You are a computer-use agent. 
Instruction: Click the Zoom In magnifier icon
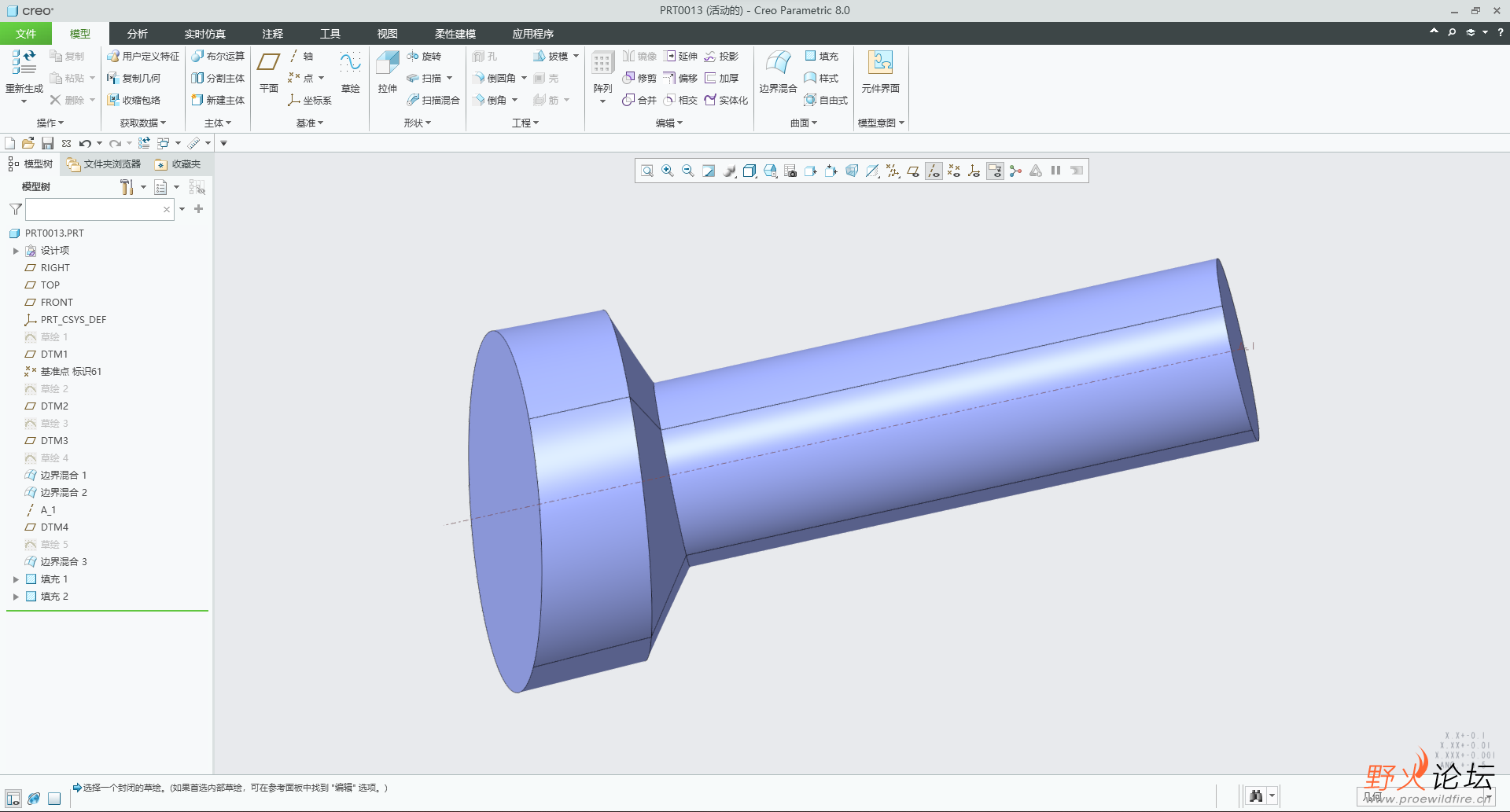click(x=668, y=171)
